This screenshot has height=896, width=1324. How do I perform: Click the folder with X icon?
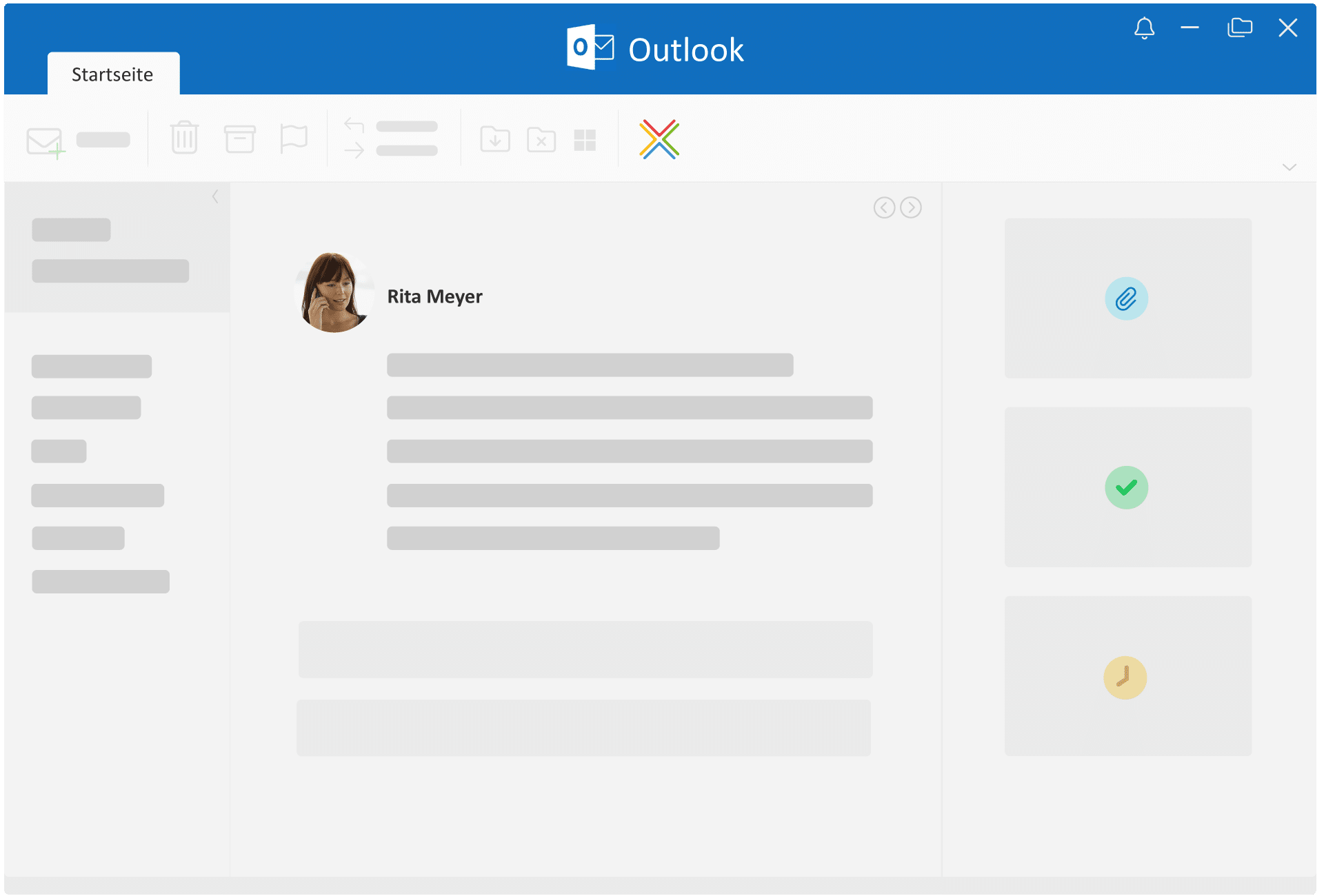[541, 139]
